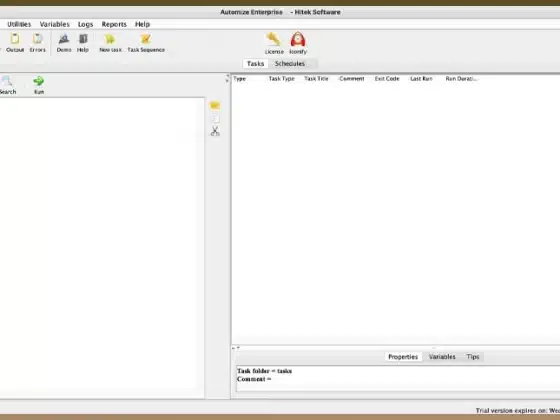This screenshot has width=560, height=420.
Task: Click the yellow folder icon beside task tree
Action: pos(215,105)
